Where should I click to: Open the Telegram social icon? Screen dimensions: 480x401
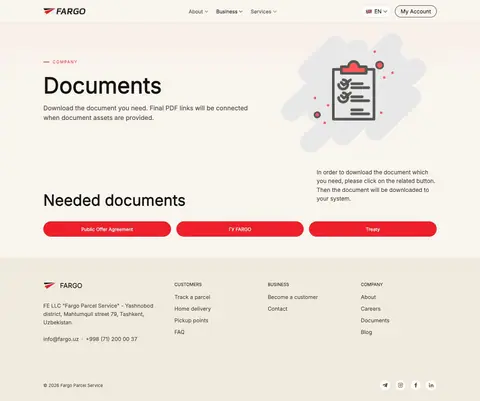385,385
